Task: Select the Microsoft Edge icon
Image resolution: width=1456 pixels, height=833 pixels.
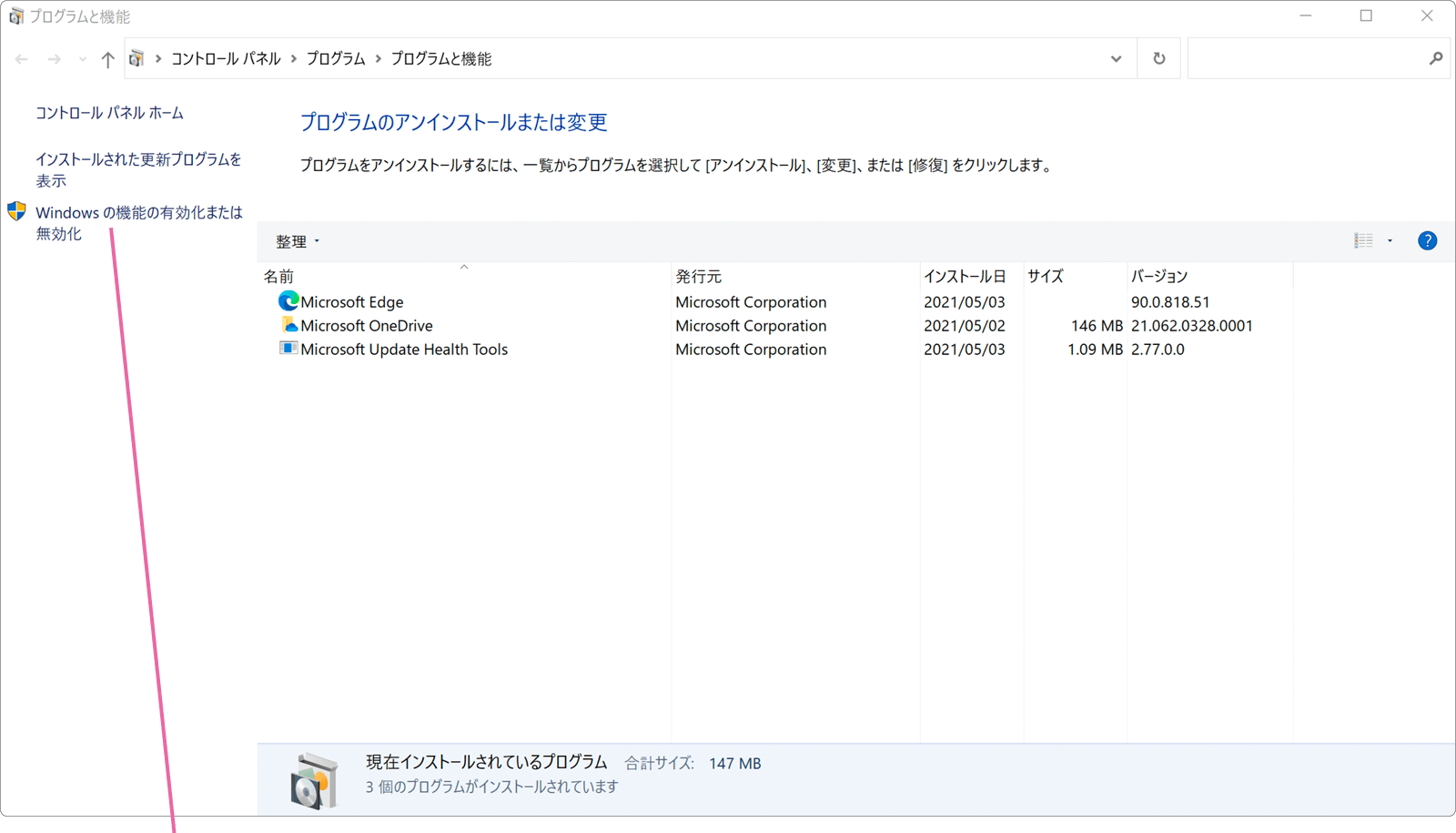Action: pos(288,301)
